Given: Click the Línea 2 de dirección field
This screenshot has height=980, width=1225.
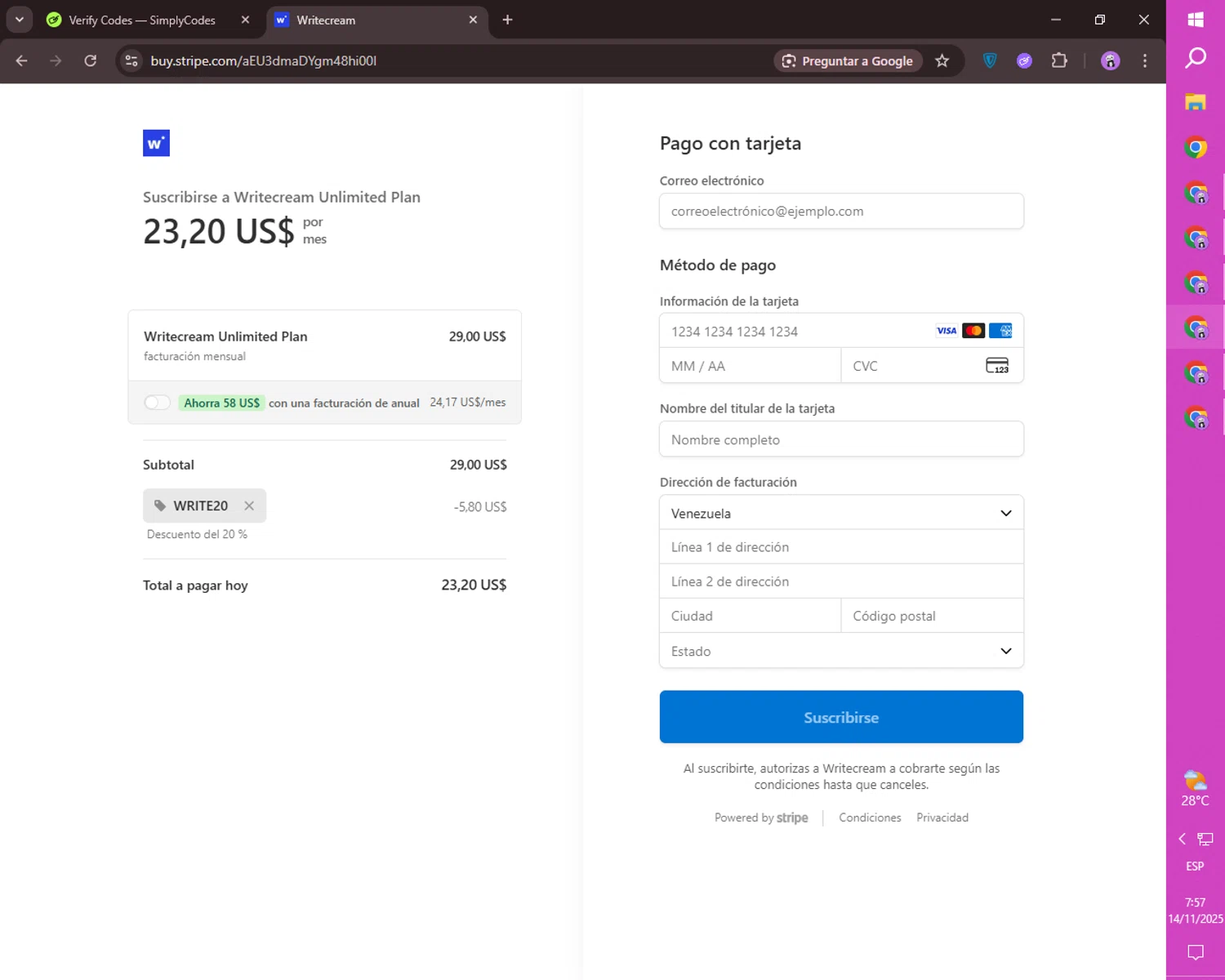Looking at the screenshot, I should tap(841, 581).
